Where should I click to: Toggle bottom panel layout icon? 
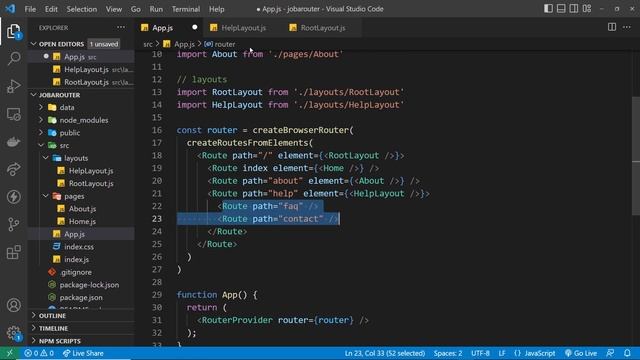tap(561, 9)
